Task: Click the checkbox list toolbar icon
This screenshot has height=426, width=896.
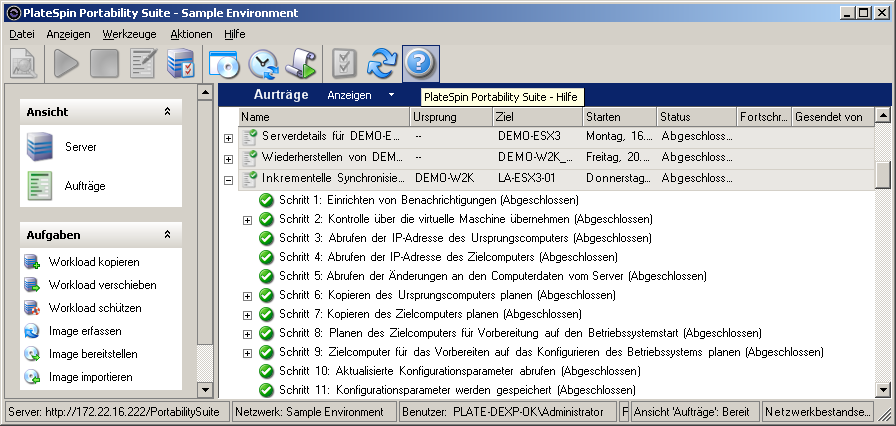Action: pyautogui.click(x=344, y=63)
